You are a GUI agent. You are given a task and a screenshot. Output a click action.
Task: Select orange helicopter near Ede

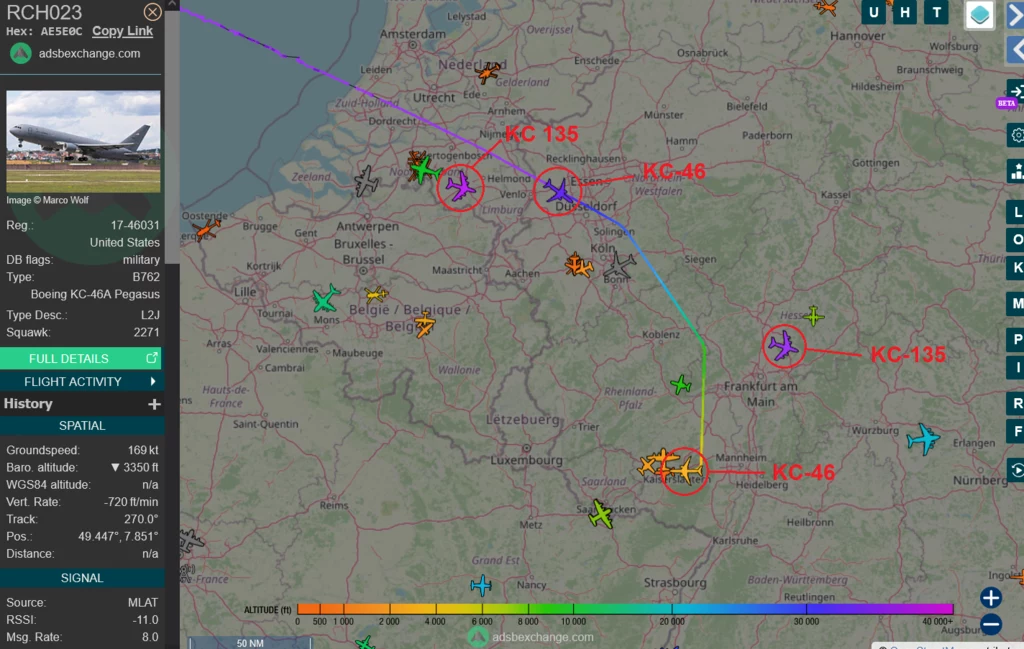(x=488, y=71)
